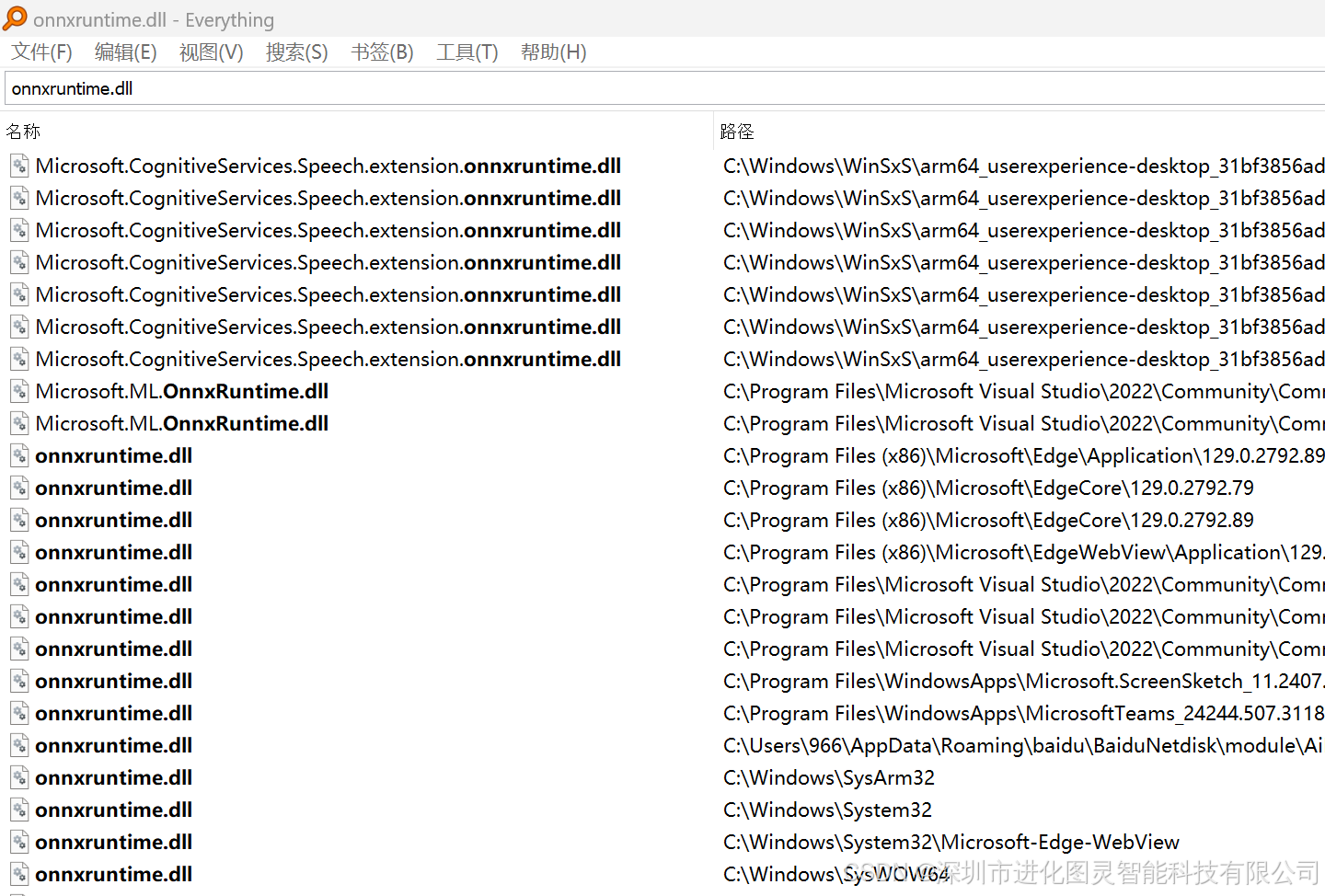Select onnxruntime.dll name in the MicrosoftTeams row

tap(114, 713)
